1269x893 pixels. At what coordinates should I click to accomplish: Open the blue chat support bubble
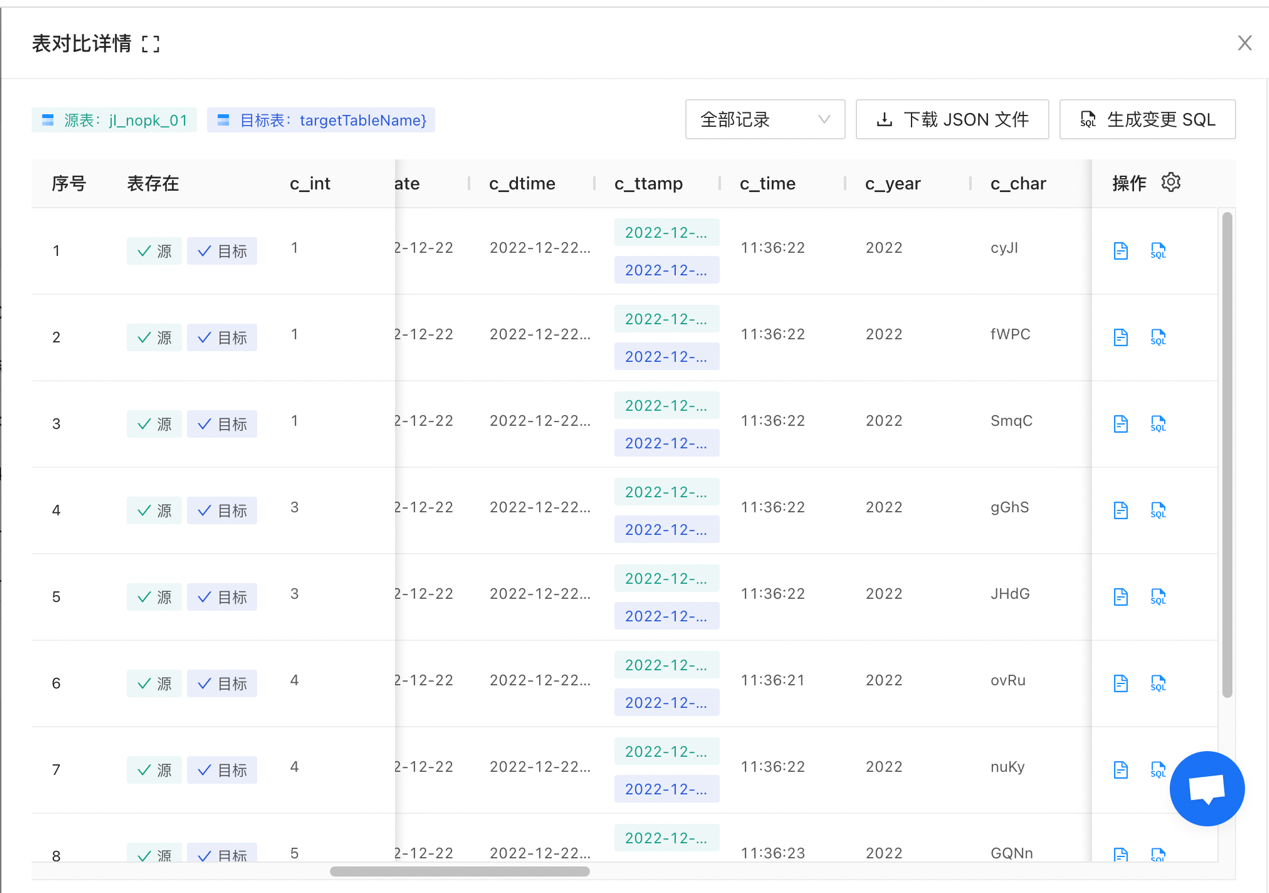1207,789
